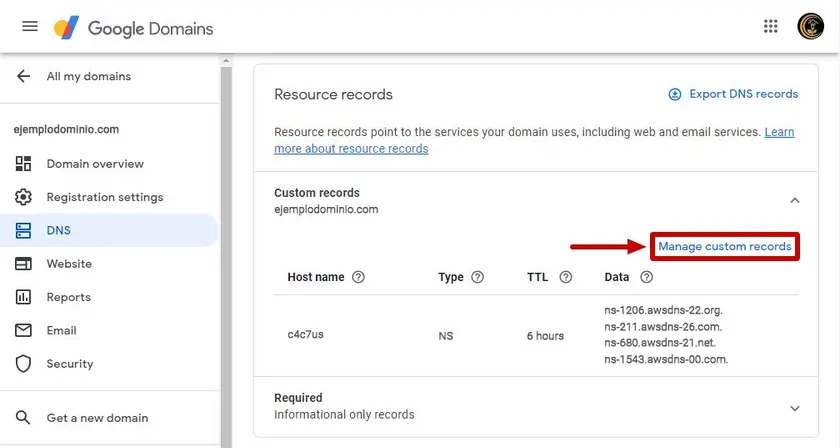Click Export DNS records link
Screen dimensions: 840x448
click(744, 94)
